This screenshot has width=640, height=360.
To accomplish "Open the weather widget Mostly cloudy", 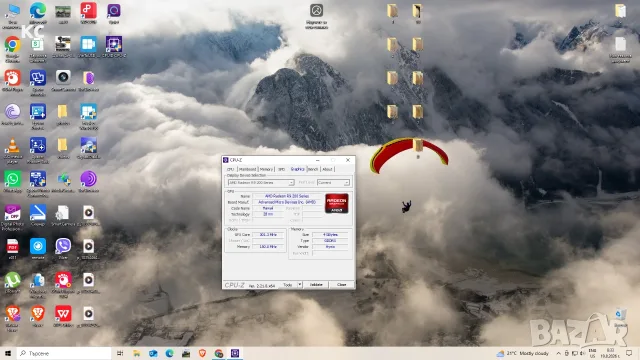I will [522, 353].
